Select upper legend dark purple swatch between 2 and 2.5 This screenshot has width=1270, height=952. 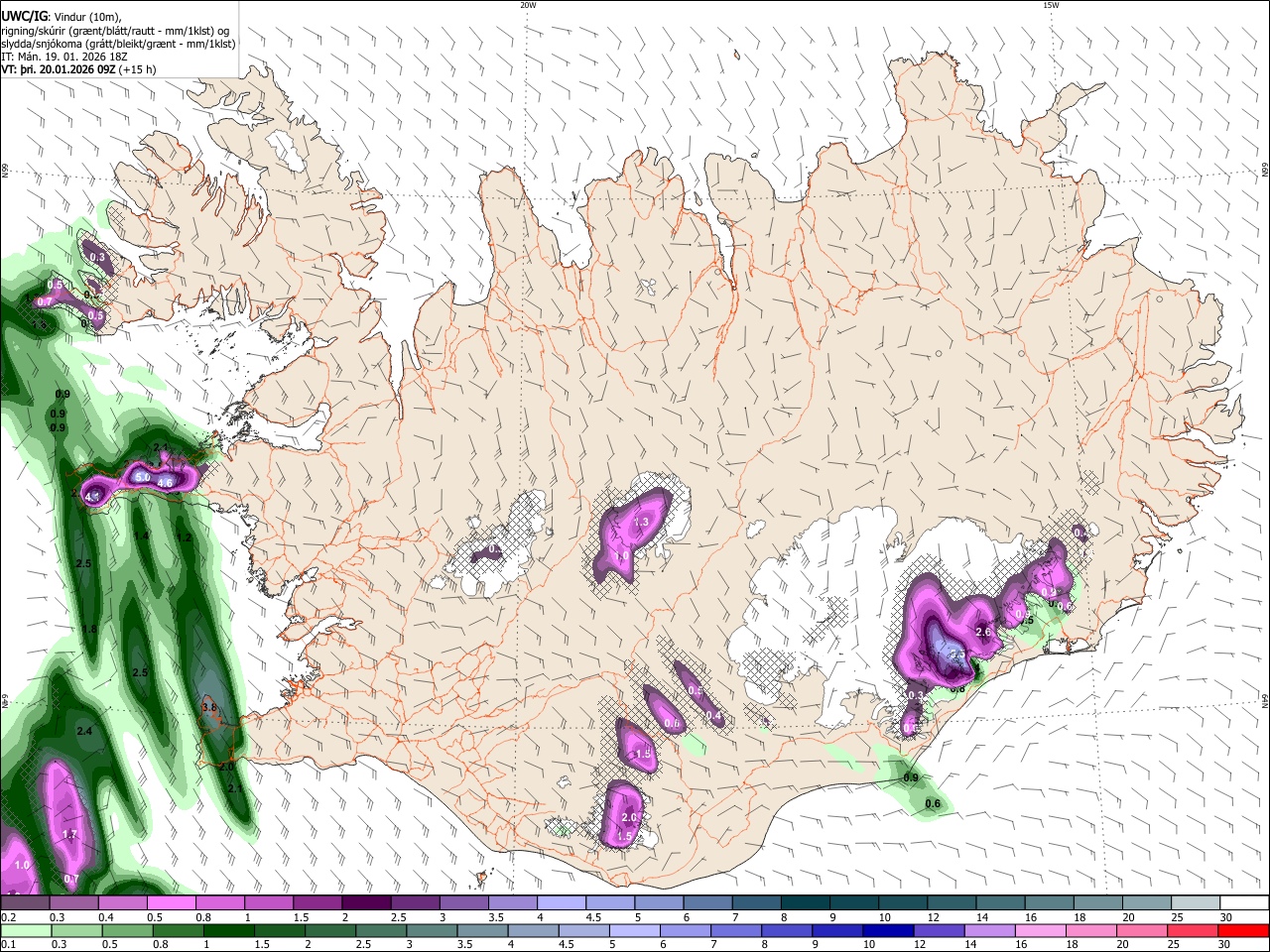(x=366, y=903)
